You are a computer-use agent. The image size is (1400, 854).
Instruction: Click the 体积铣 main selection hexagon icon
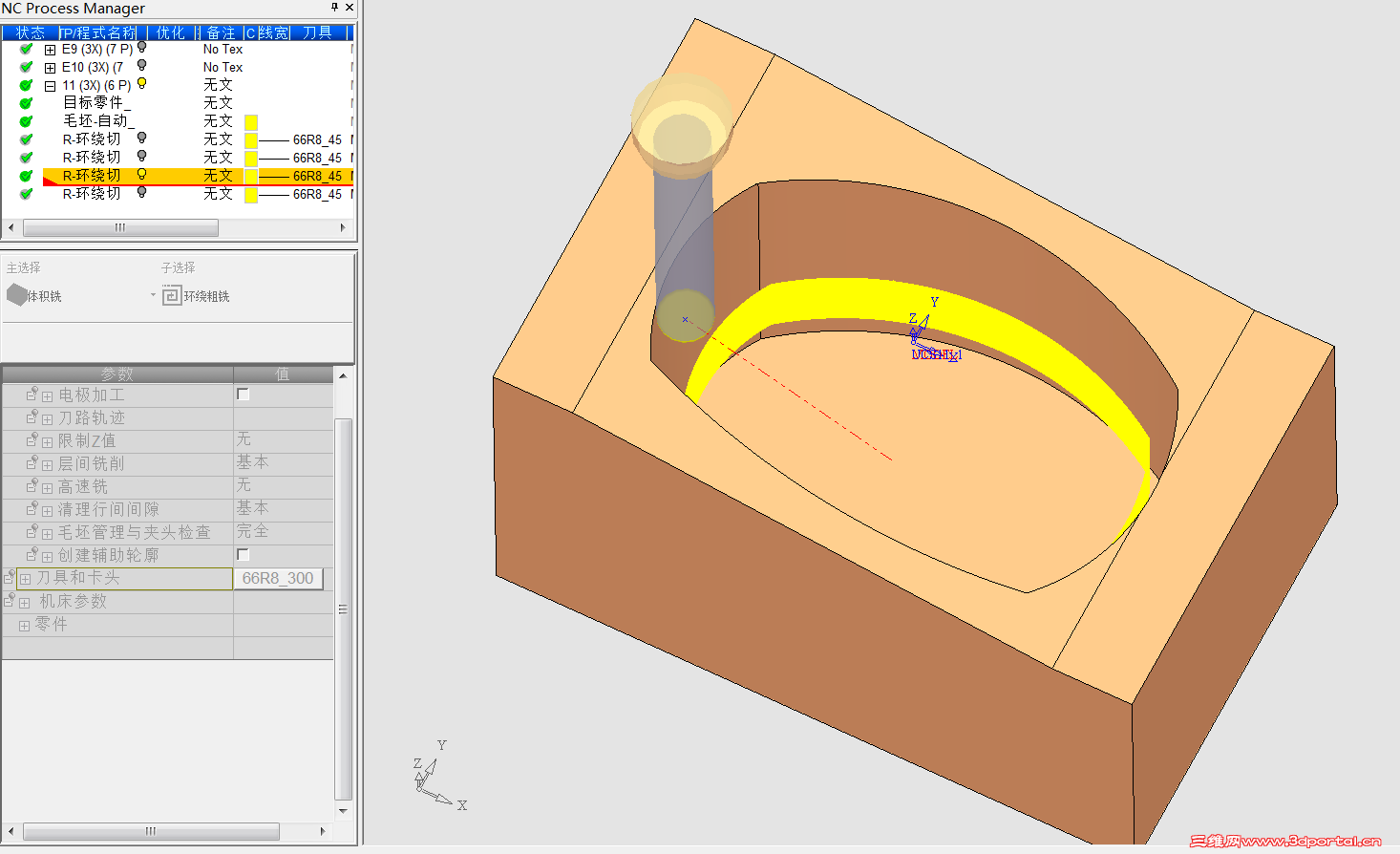point(17,295)
